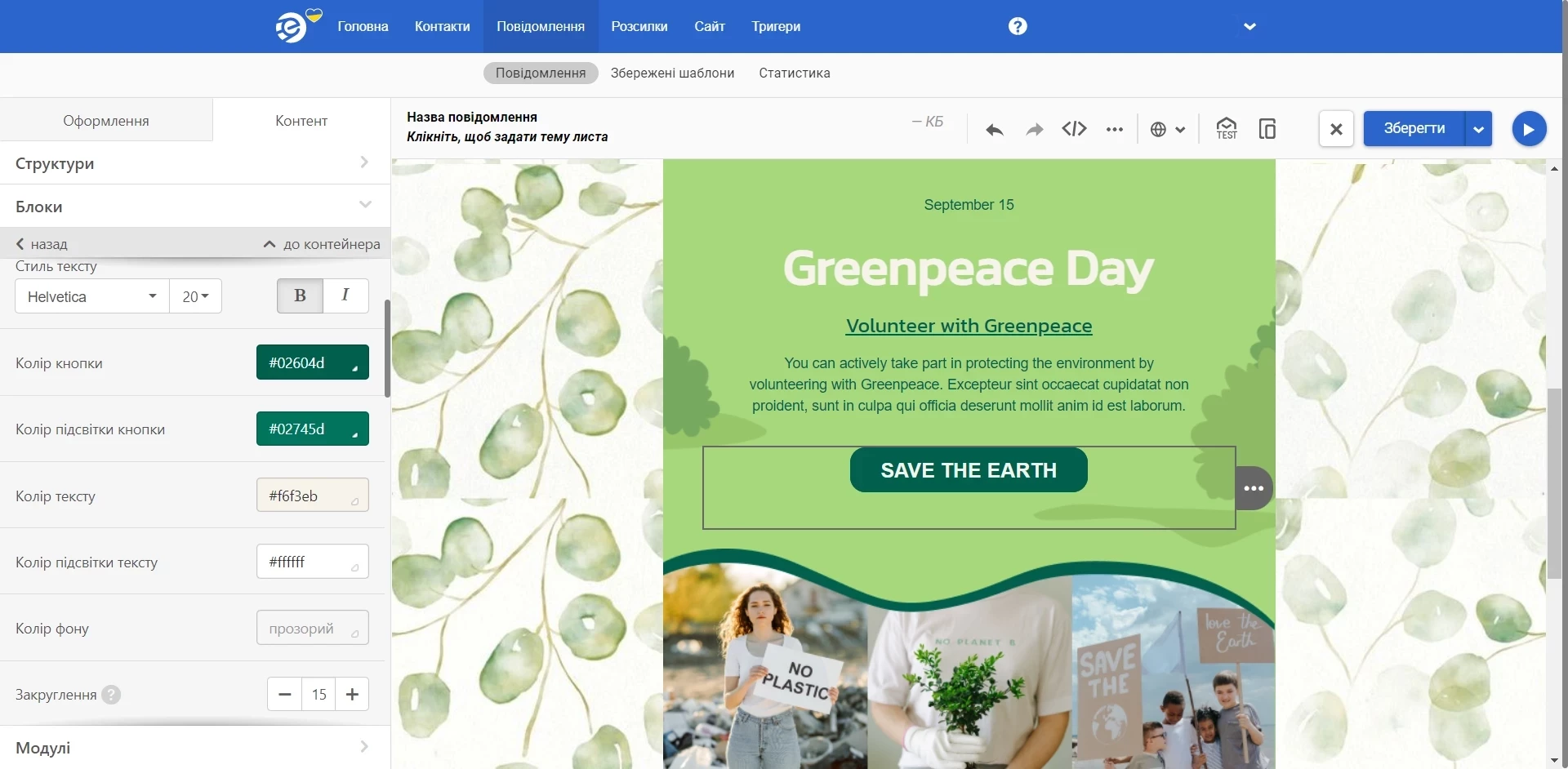Viewport: 1568px width, 769px height.
Task: Decrease rounding with minus button
Action: pyautogui.click(x=285, y=694)
